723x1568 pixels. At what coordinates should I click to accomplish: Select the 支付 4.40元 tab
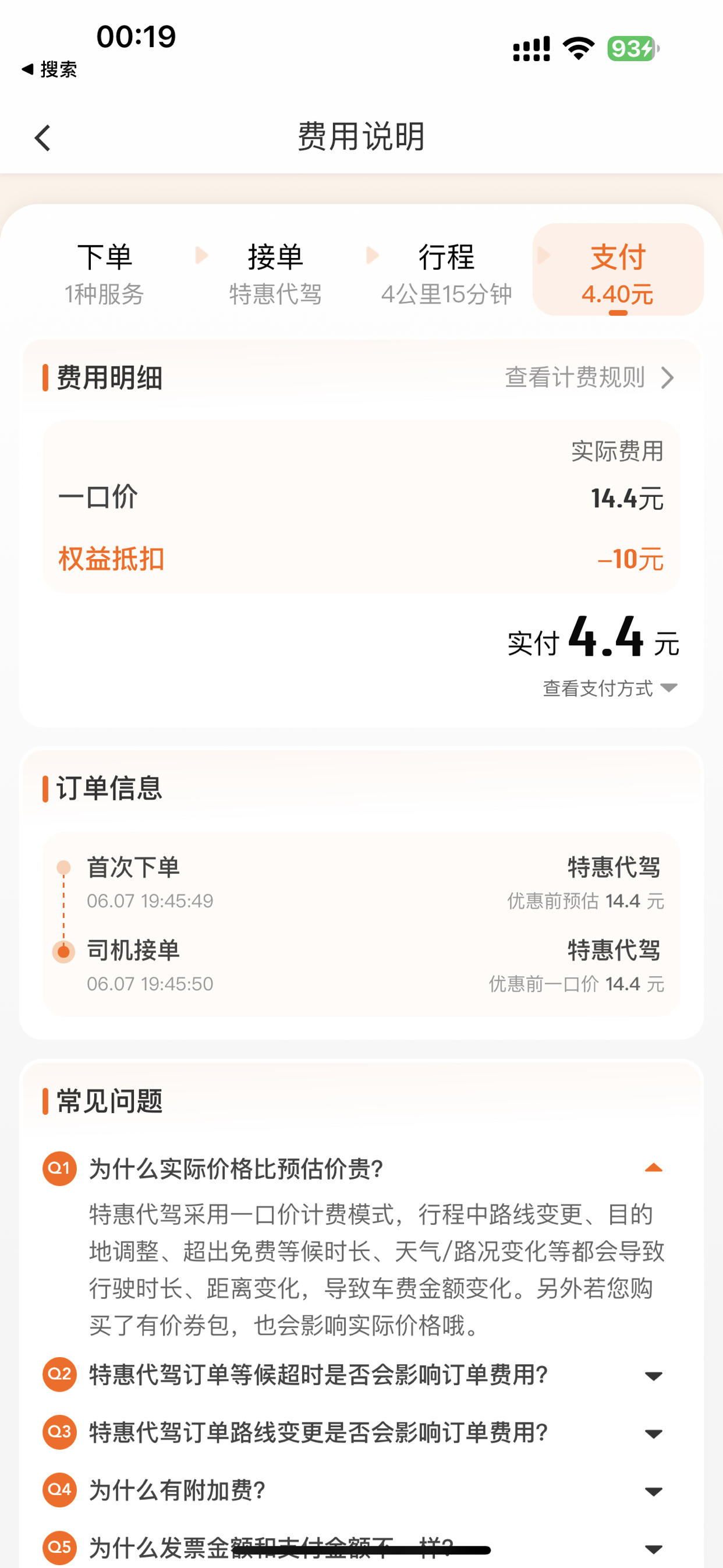[x=618, y=270]
